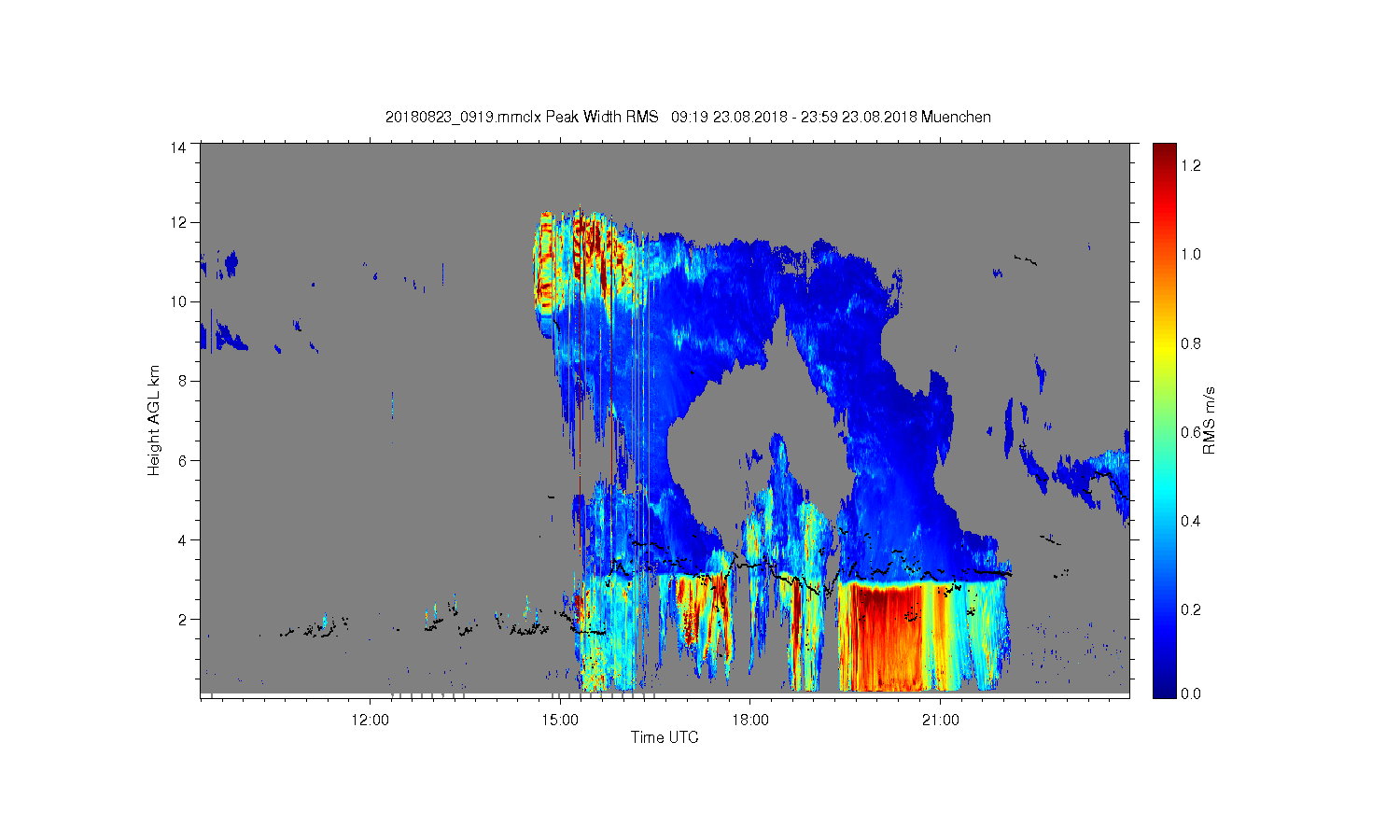Click the 8 km height tick label
Image resolution: width=1400 pixels, height=840 pixels.
click(x=182, y=381)
